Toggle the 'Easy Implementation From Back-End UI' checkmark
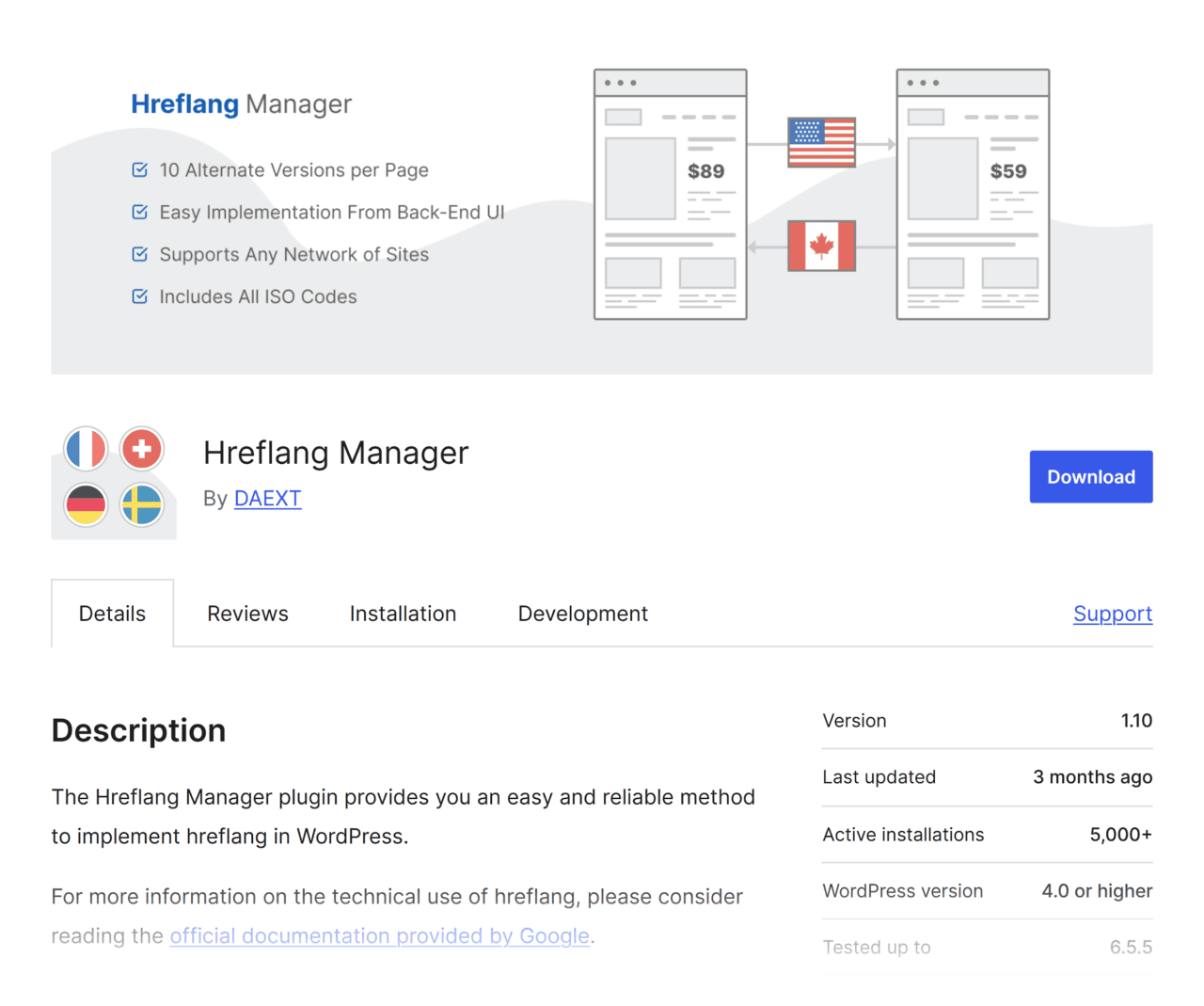Screen dimensions: 1204x1006 point(139,212)
